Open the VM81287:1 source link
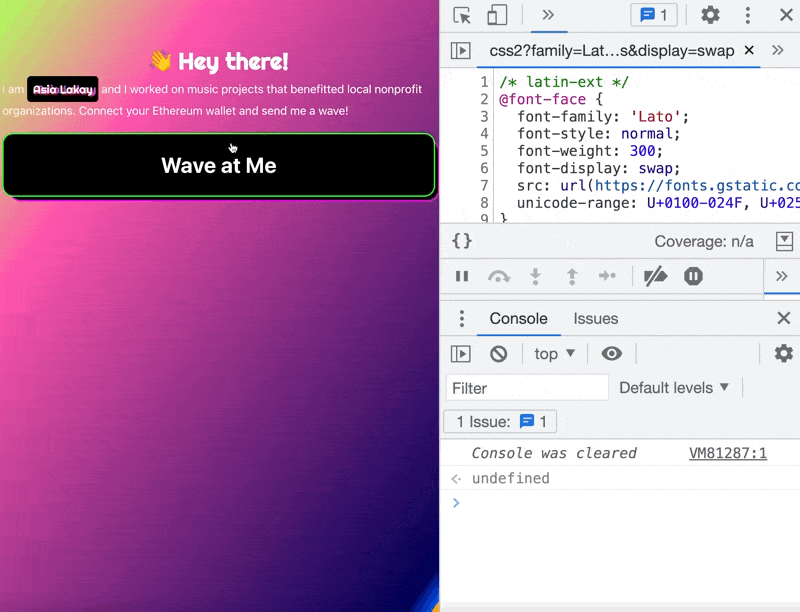 (727, 453)
